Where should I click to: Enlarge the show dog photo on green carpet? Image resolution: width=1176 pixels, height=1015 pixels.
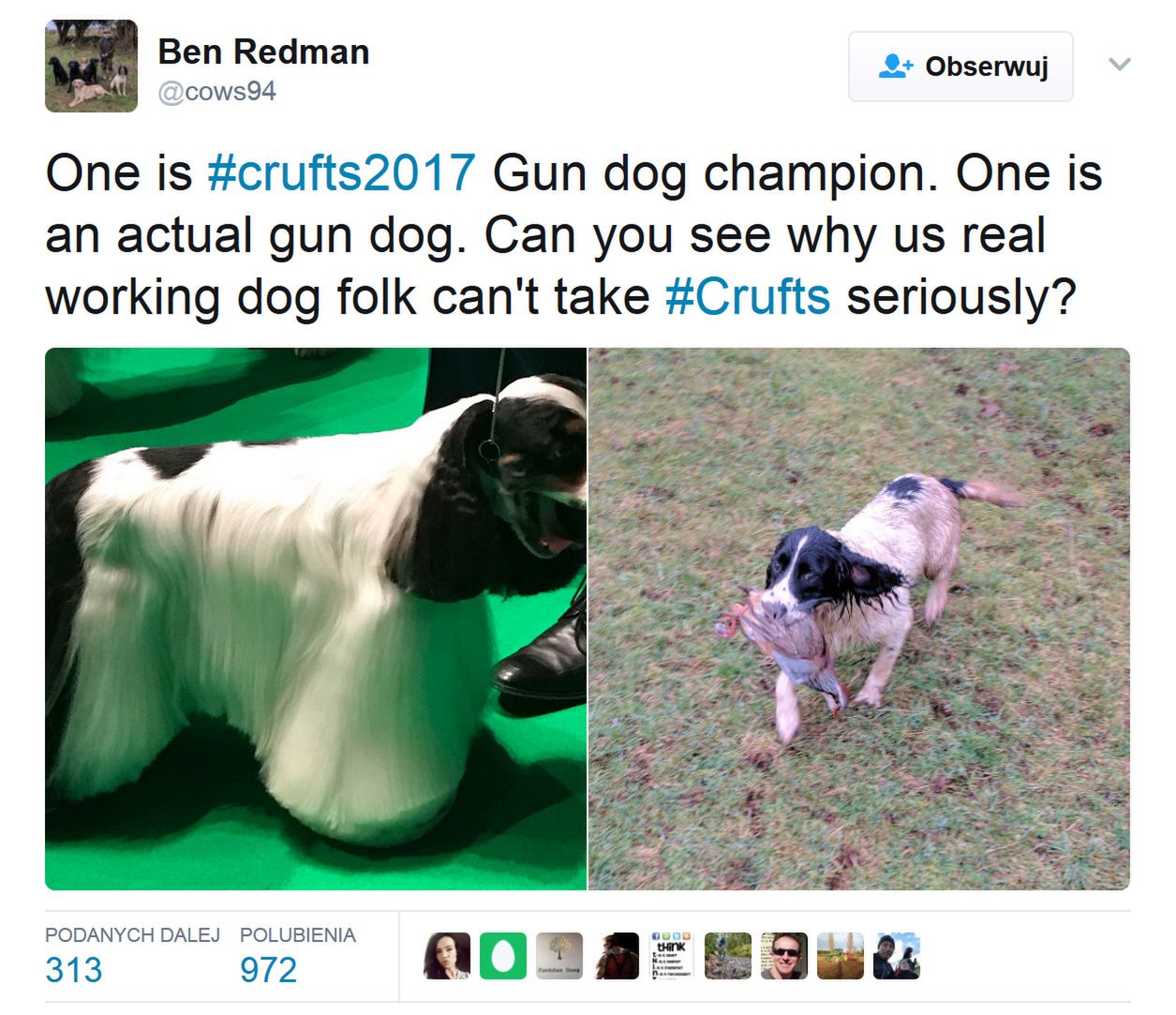coord(316,619)
